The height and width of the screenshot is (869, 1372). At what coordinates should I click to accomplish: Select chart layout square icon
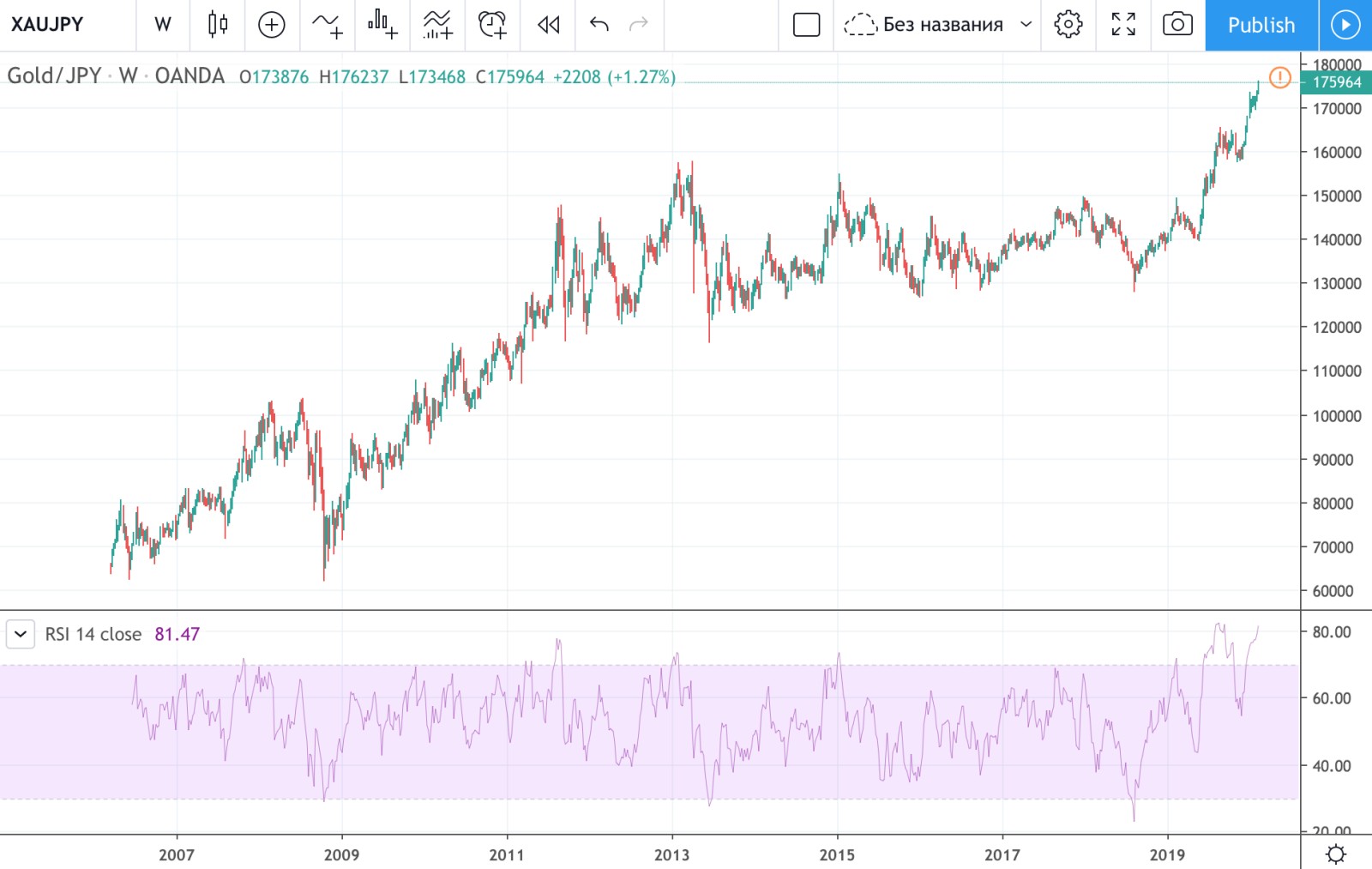click(x=806, y=25)
